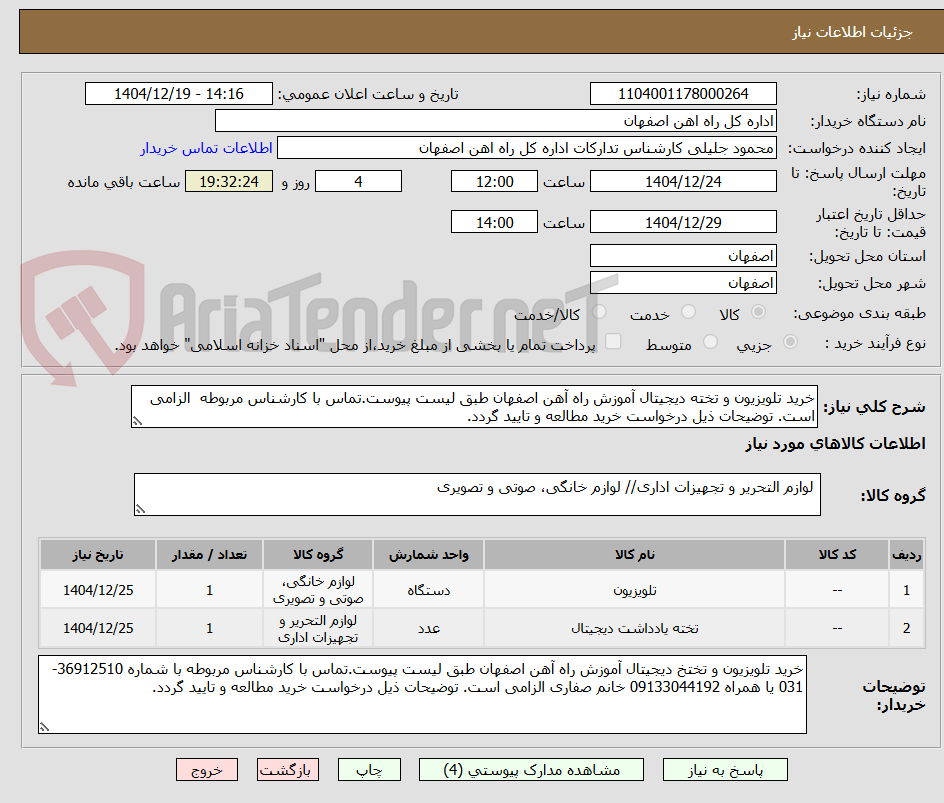Click the گروه کالا table column header
Image resolution: width=944 pixels, height=803 pixels.
pos(318,554)
